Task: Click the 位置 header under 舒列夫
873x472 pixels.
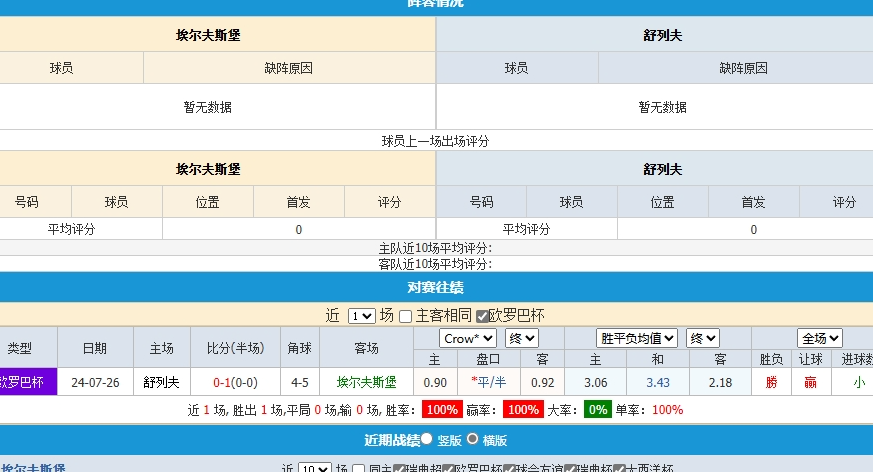Action: point(663,202)
